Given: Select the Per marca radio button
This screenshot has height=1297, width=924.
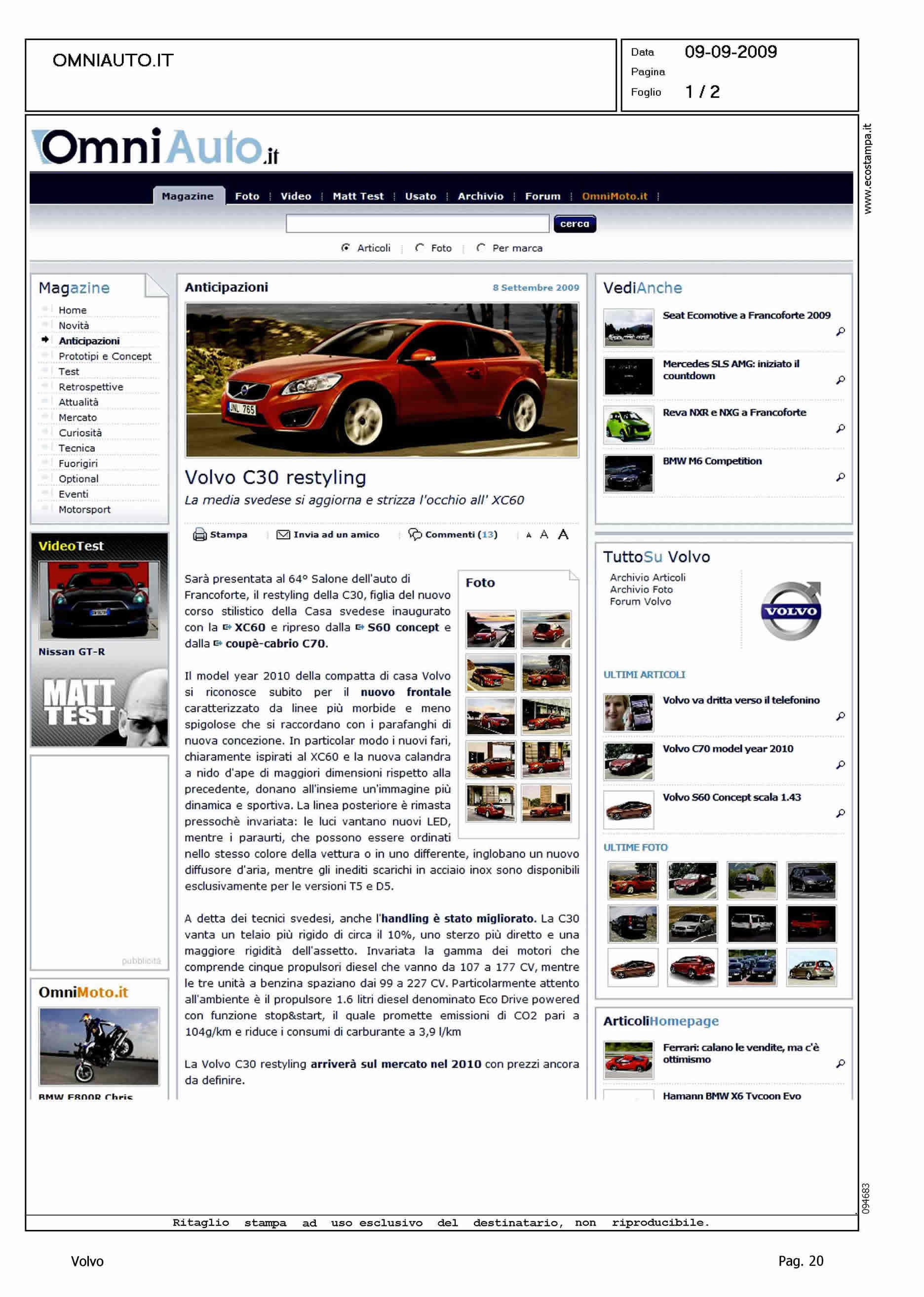Looking at the screenshot, I should coord(481,247).
